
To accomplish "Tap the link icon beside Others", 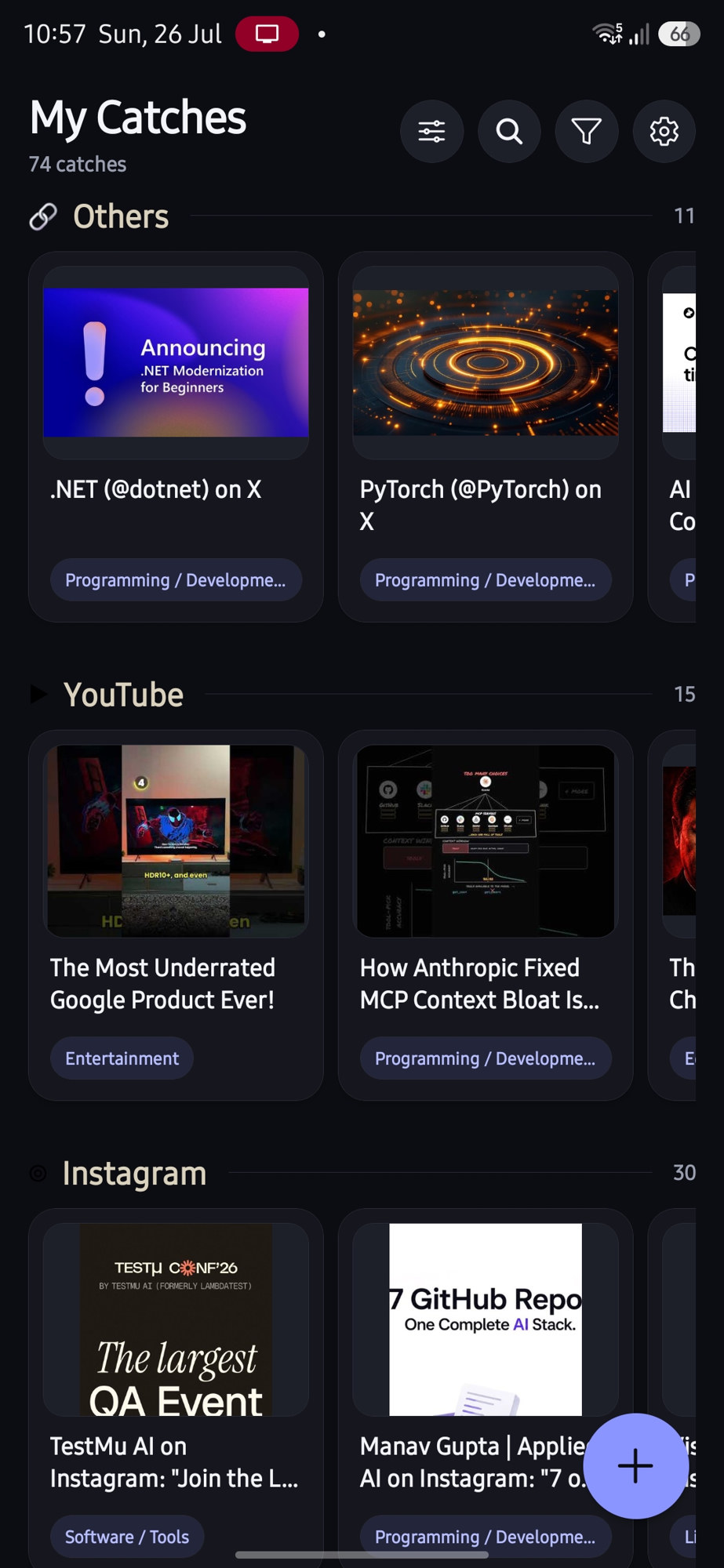I will pyautogui.click(x=43, y=216).
